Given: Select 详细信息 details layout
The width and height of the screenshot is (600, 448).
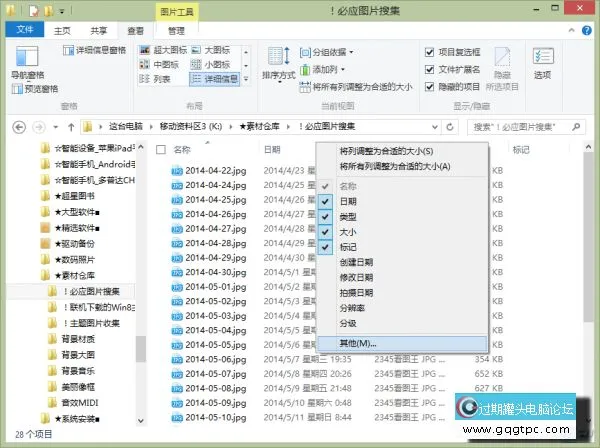Looking at the screenshot, I should [215, 79].
